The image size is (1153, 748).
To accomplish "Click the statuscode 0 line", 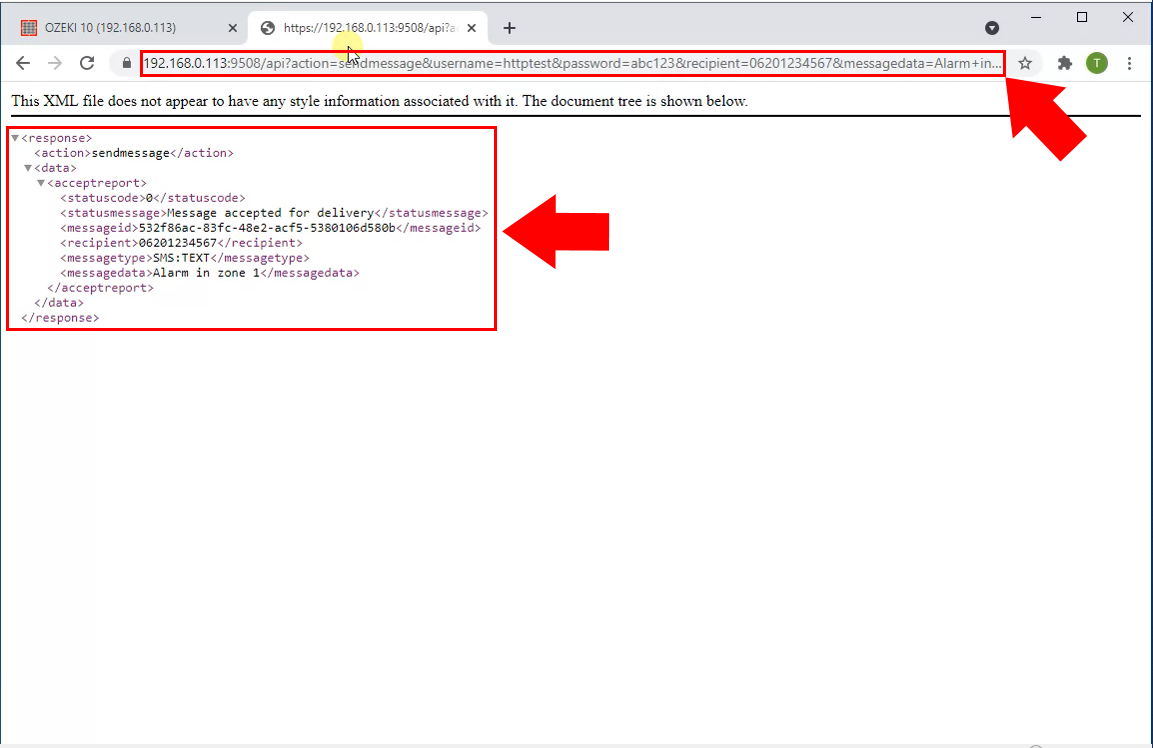I will 153,198.
